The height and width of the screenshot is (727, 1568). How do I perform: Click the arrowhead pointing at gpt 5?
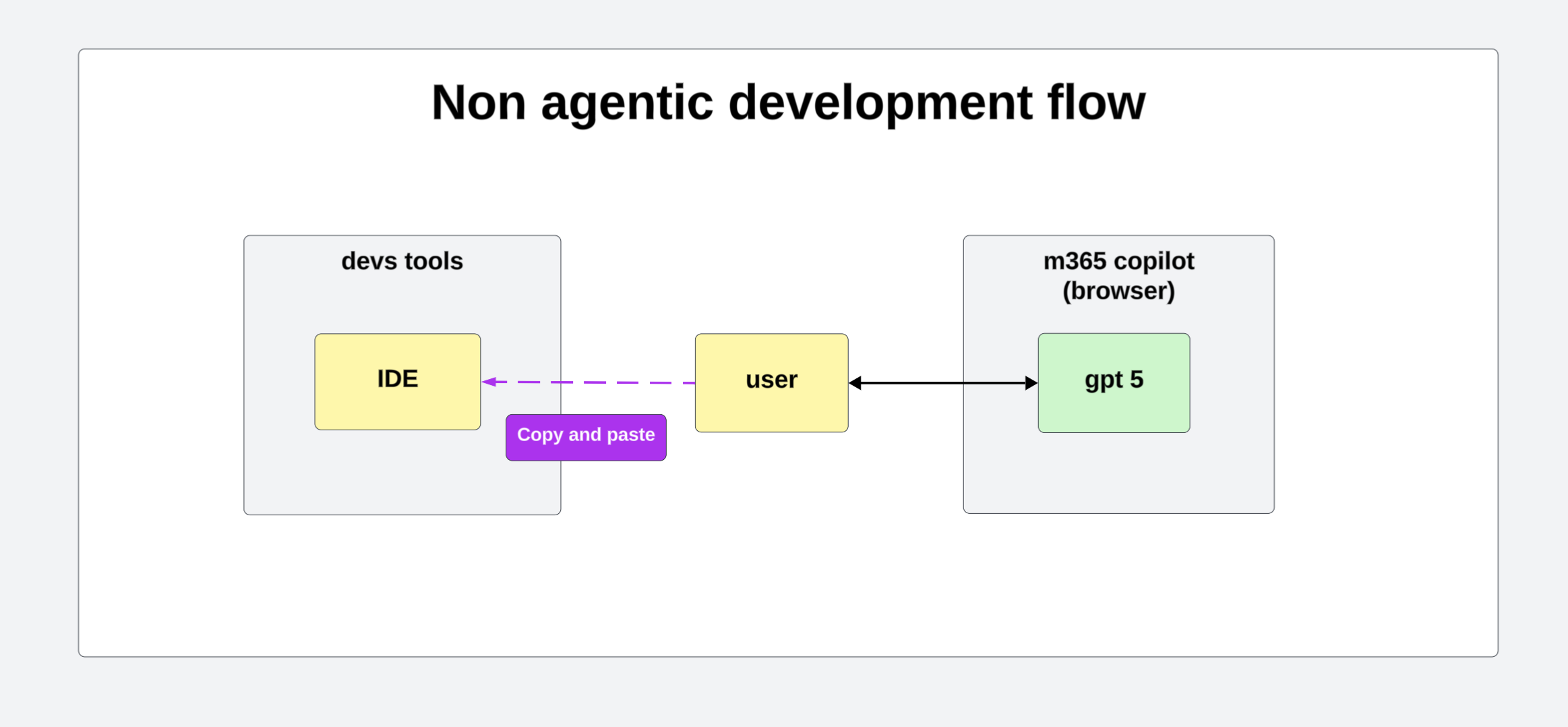tap(1030, 382)
